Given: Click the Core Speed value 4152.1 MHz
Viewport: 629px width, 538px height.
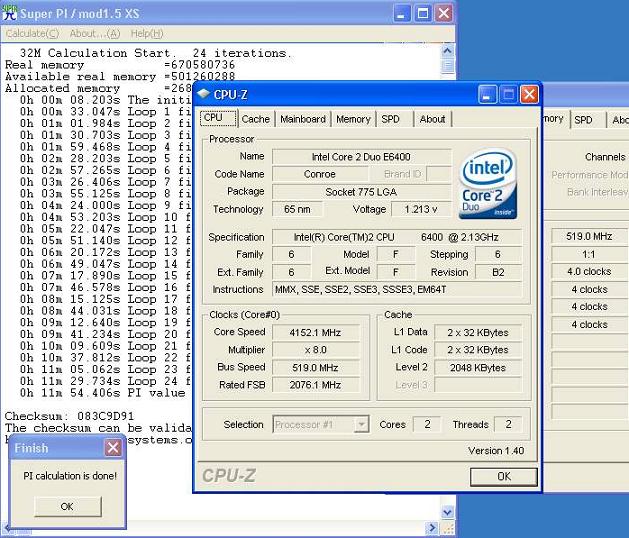Looking at the screenshot, I should (315, 333).
